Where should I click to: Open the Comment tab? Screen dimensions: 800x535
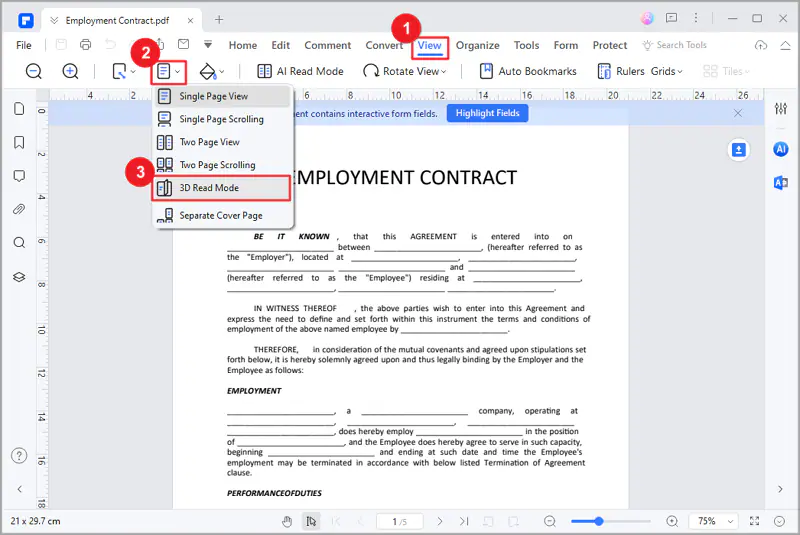coord(328,45)
